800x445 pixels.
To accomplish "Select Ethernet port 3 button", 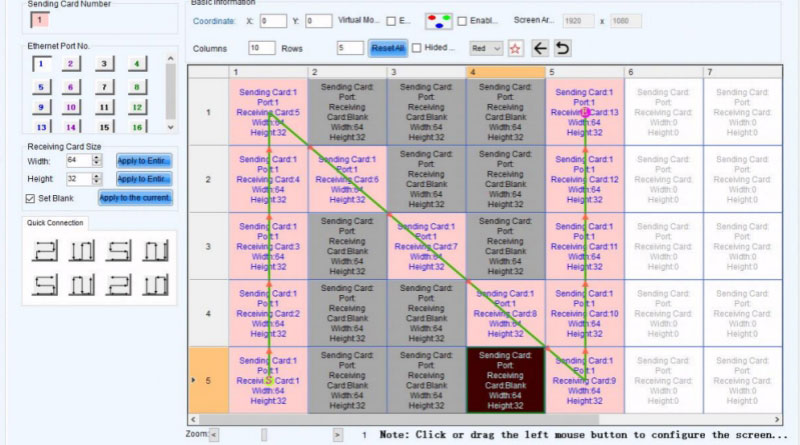I will point(104,64).
